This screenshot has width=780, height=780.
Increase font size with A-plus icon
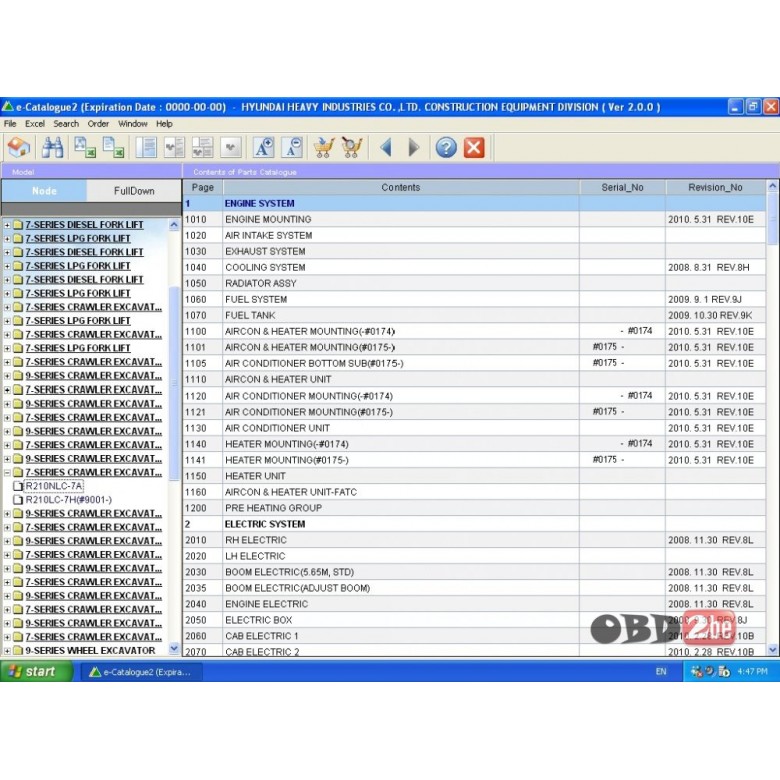click(x=264, y=147)
